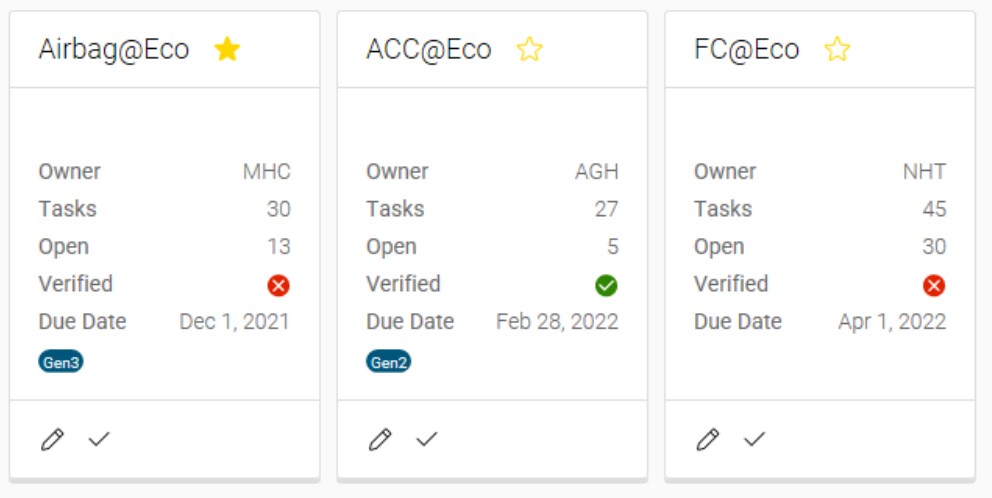
Task: Click the checkmark action on ACC@Eco card
Action: 427,439
